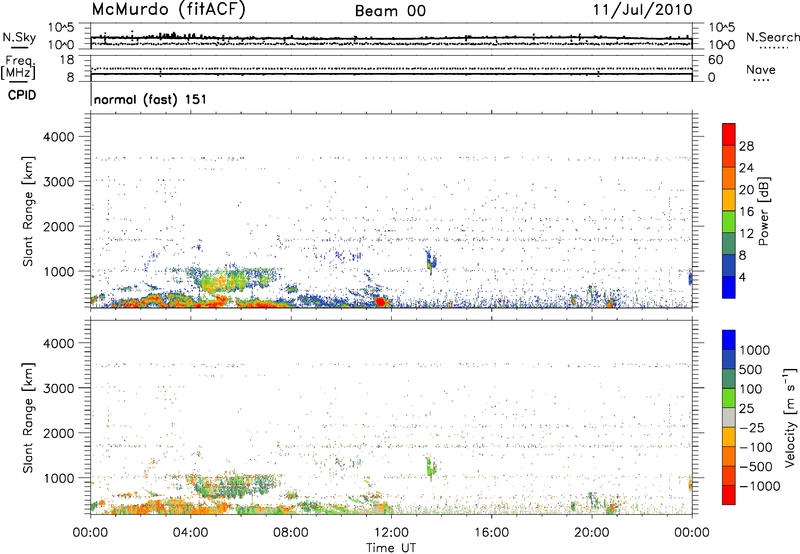The image size is (800, 554).
Task: Click the 'Freq. [MHz]' label
Action: (x=18, y=68)
